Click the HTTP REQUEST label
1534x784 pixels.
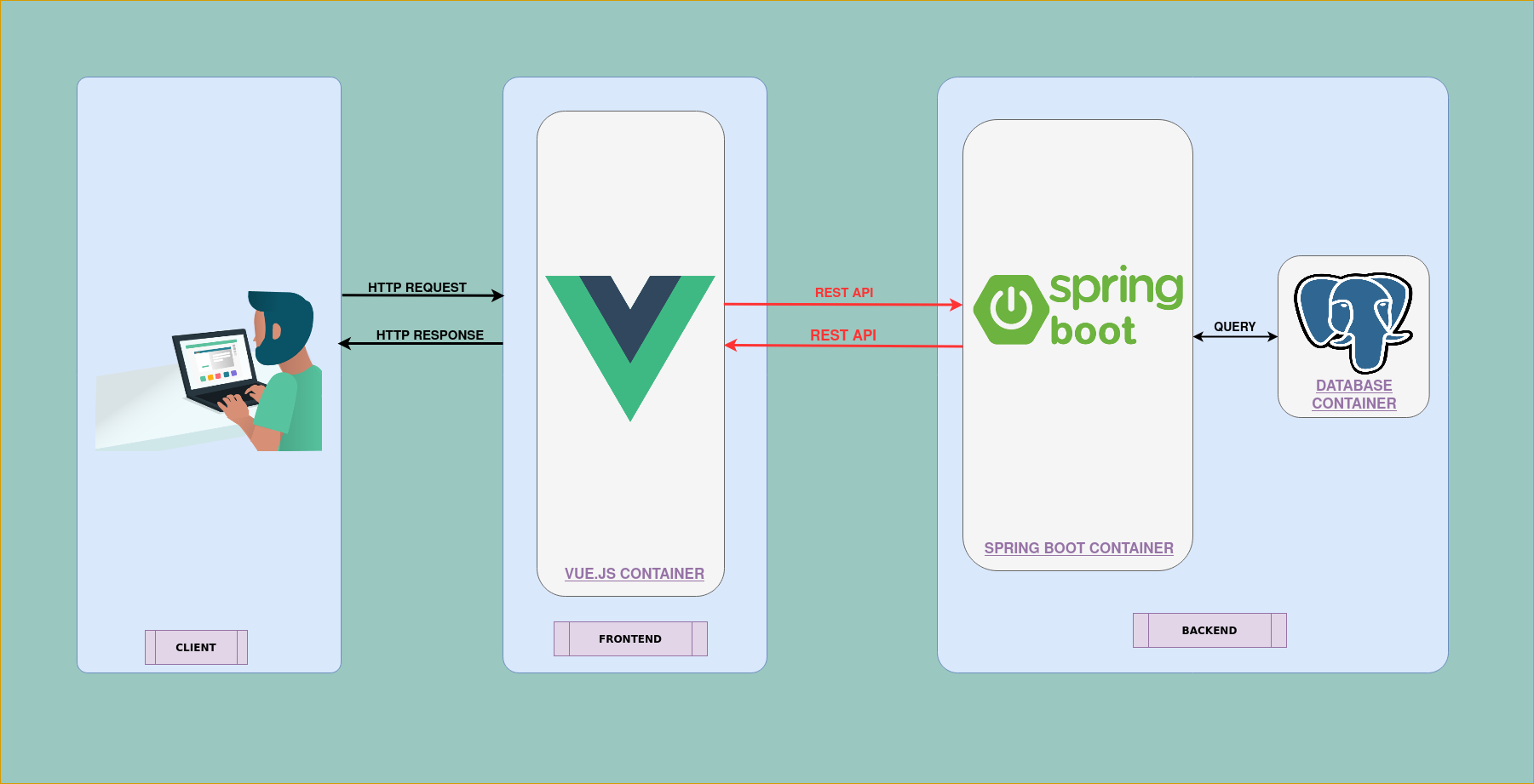tap(417, 287)
